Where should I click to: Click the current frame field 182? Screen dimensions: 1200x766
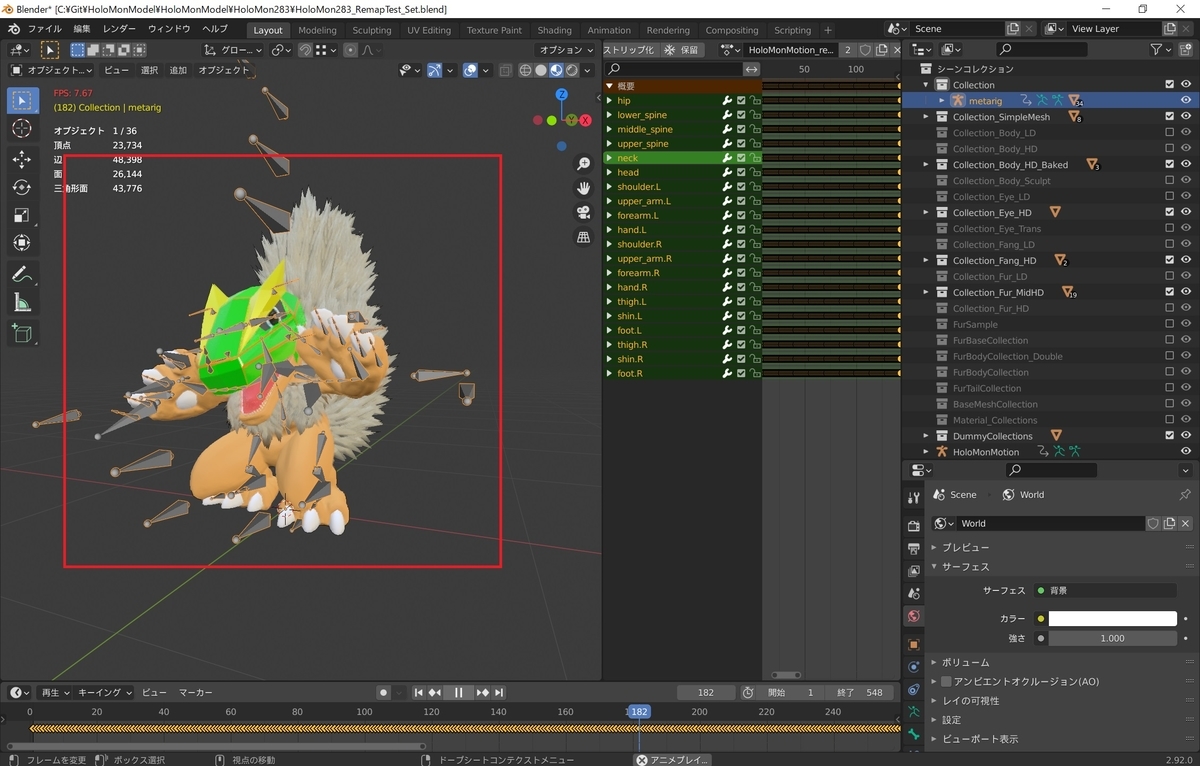[706, 692]
